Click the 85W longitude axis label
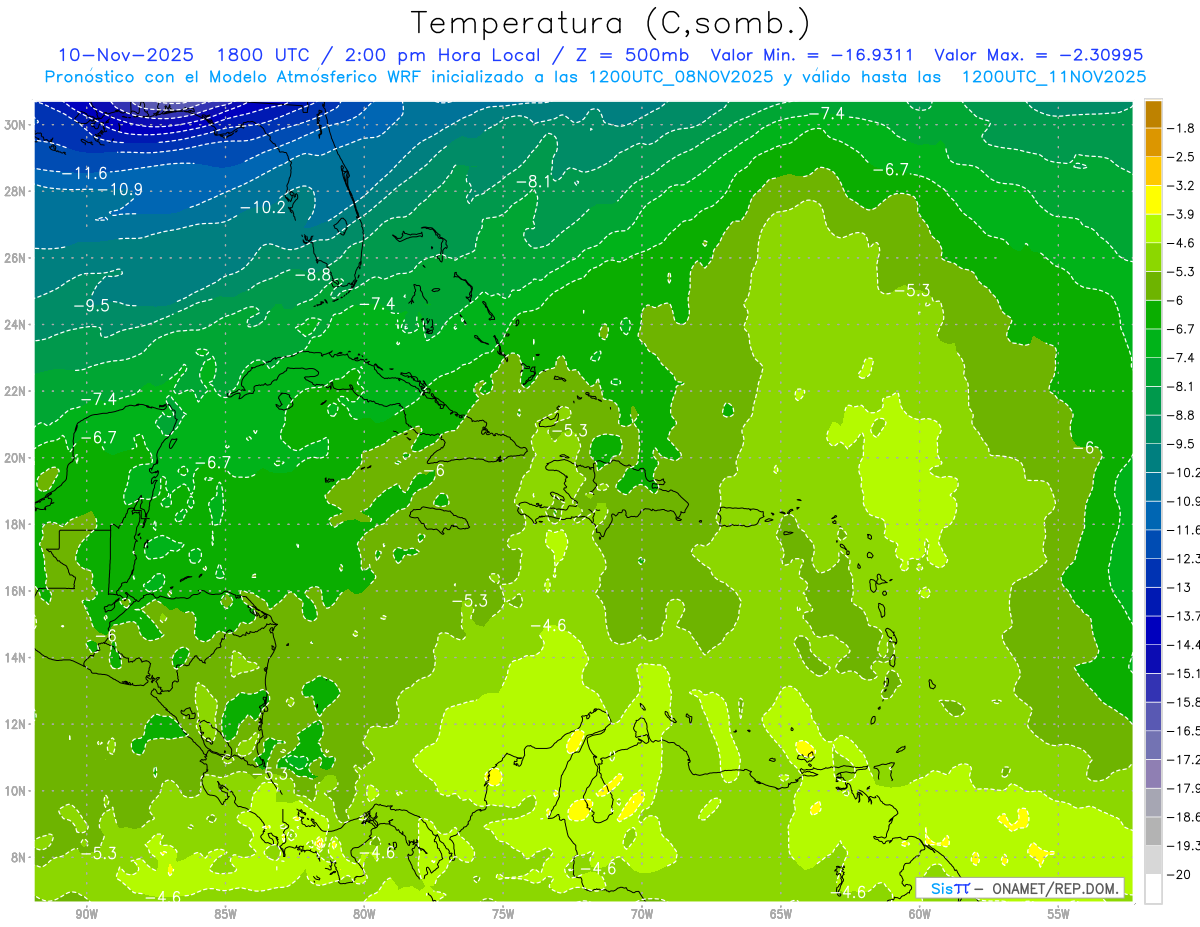 (x=225, y=915)
